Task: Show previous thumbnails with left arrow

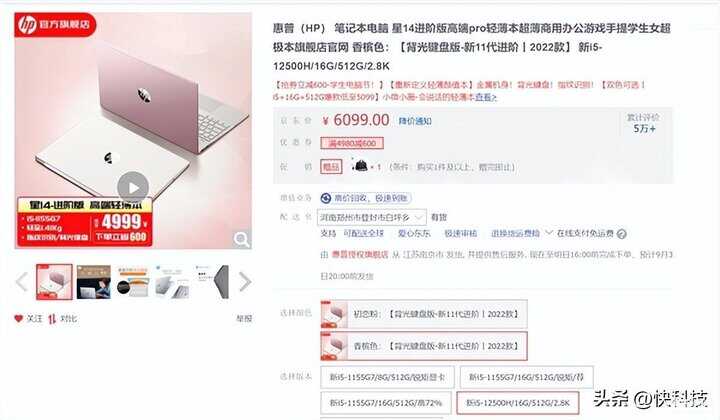Action: coord(22,282)
